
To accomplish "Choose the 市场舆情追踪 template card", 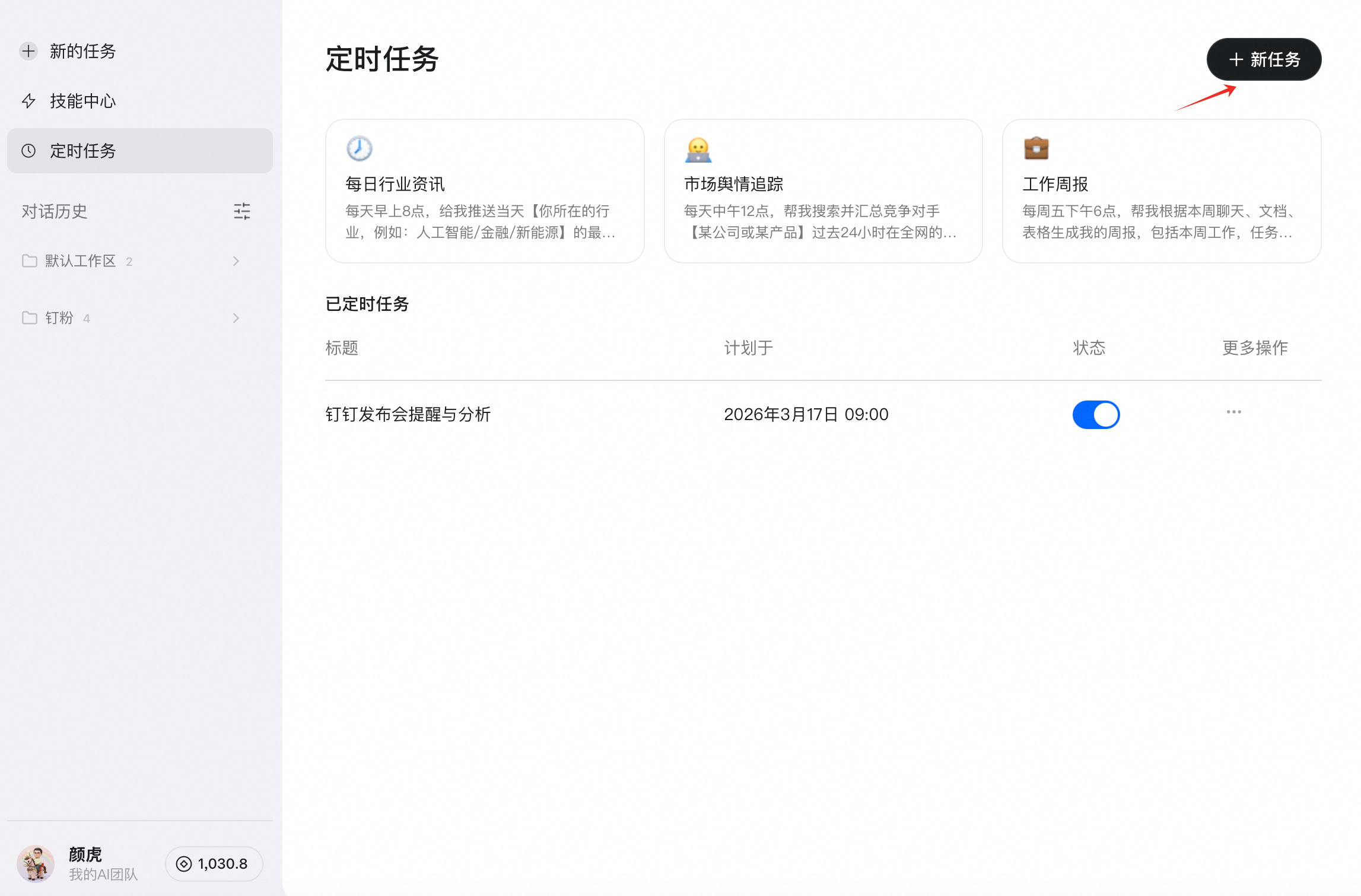I will pos(823,191).
